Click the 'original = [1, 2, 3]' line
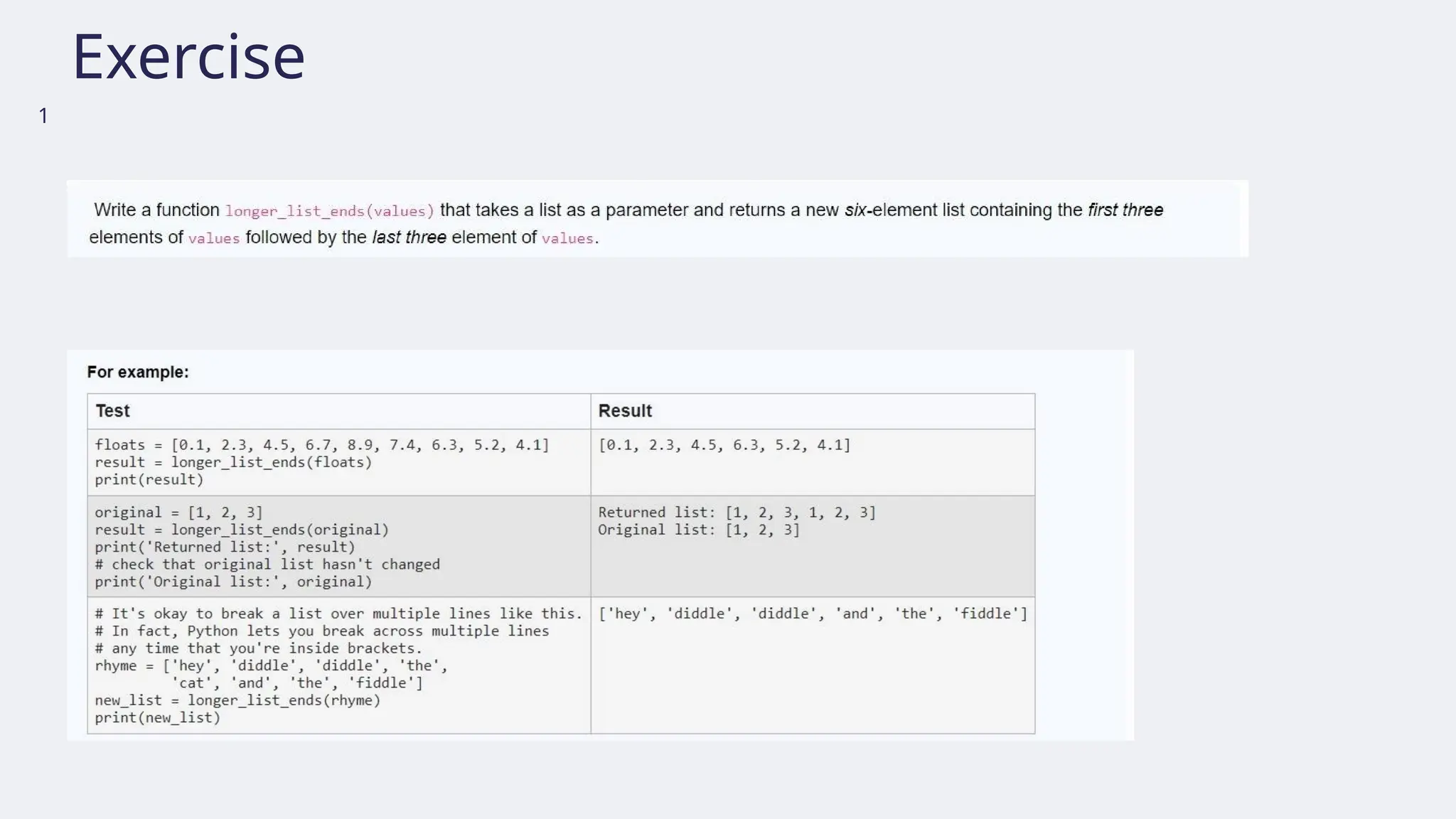The height and width of the screenshot is (819, 1456). tap(178, 513)
